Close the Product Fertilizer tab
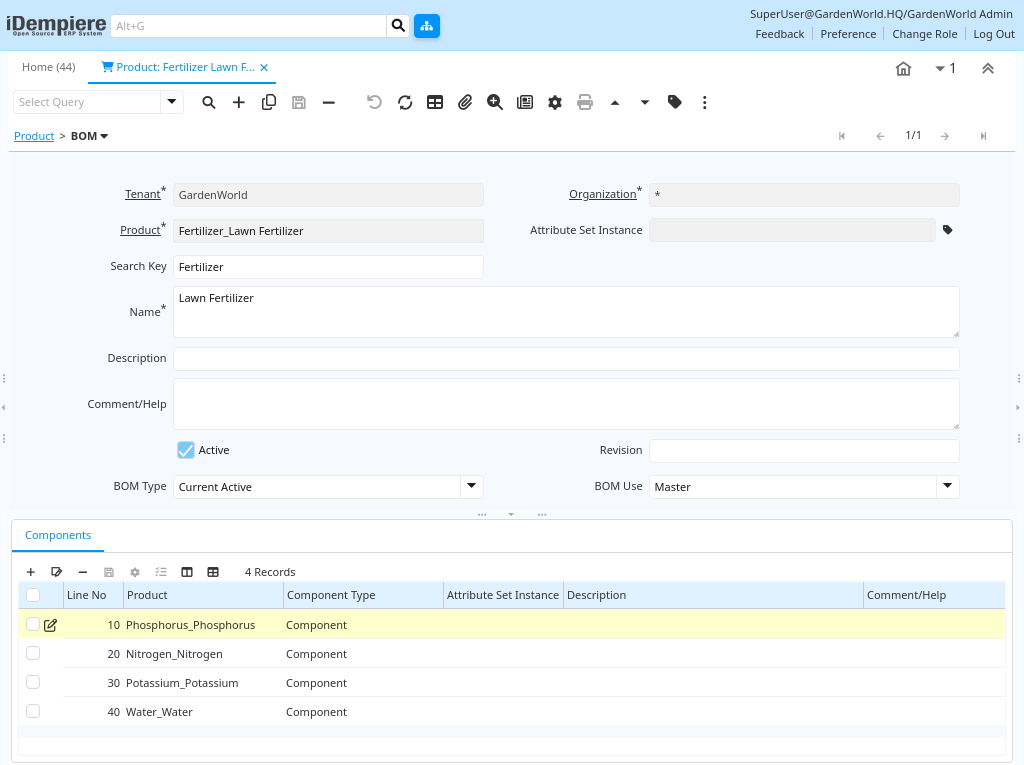The height and width of the screenshot is (765, 1024). [x=264, y=67]
